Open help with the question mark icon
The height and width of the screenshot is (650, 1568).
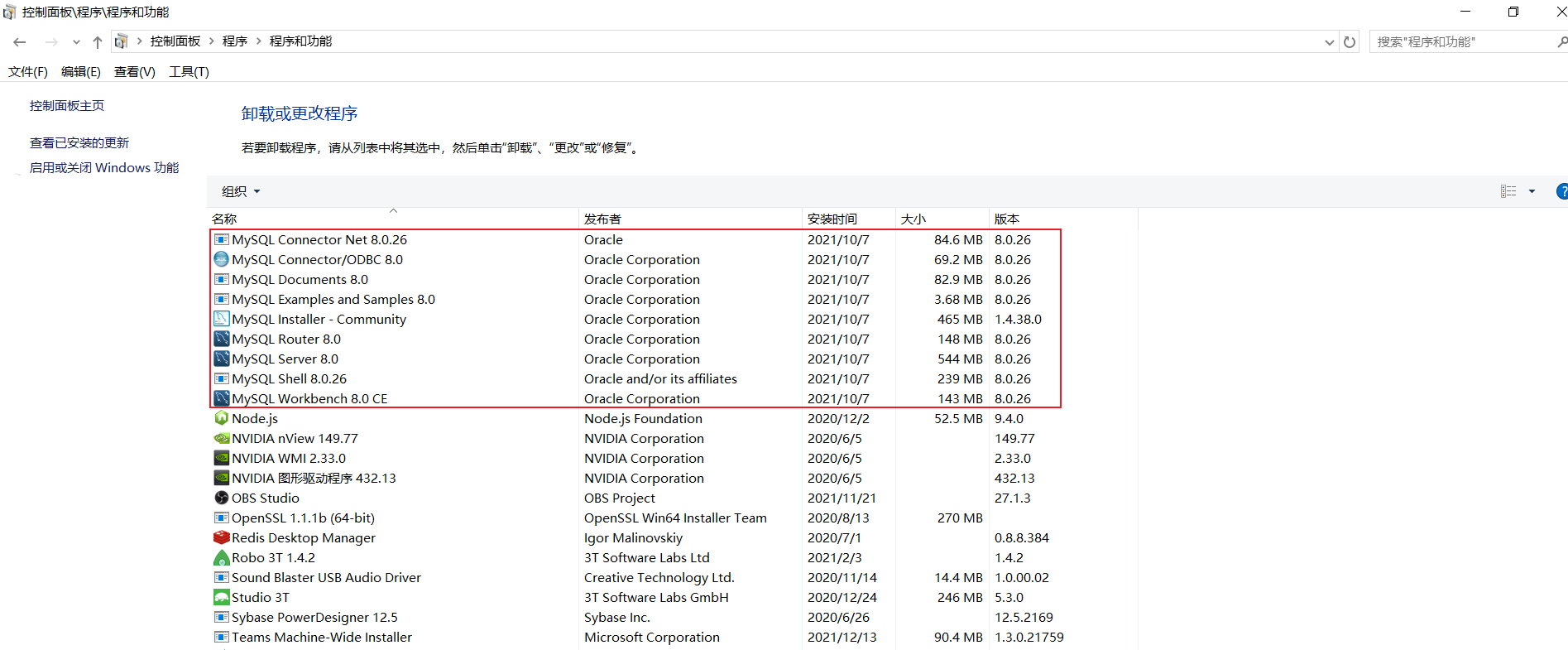tap(1562, 191)
